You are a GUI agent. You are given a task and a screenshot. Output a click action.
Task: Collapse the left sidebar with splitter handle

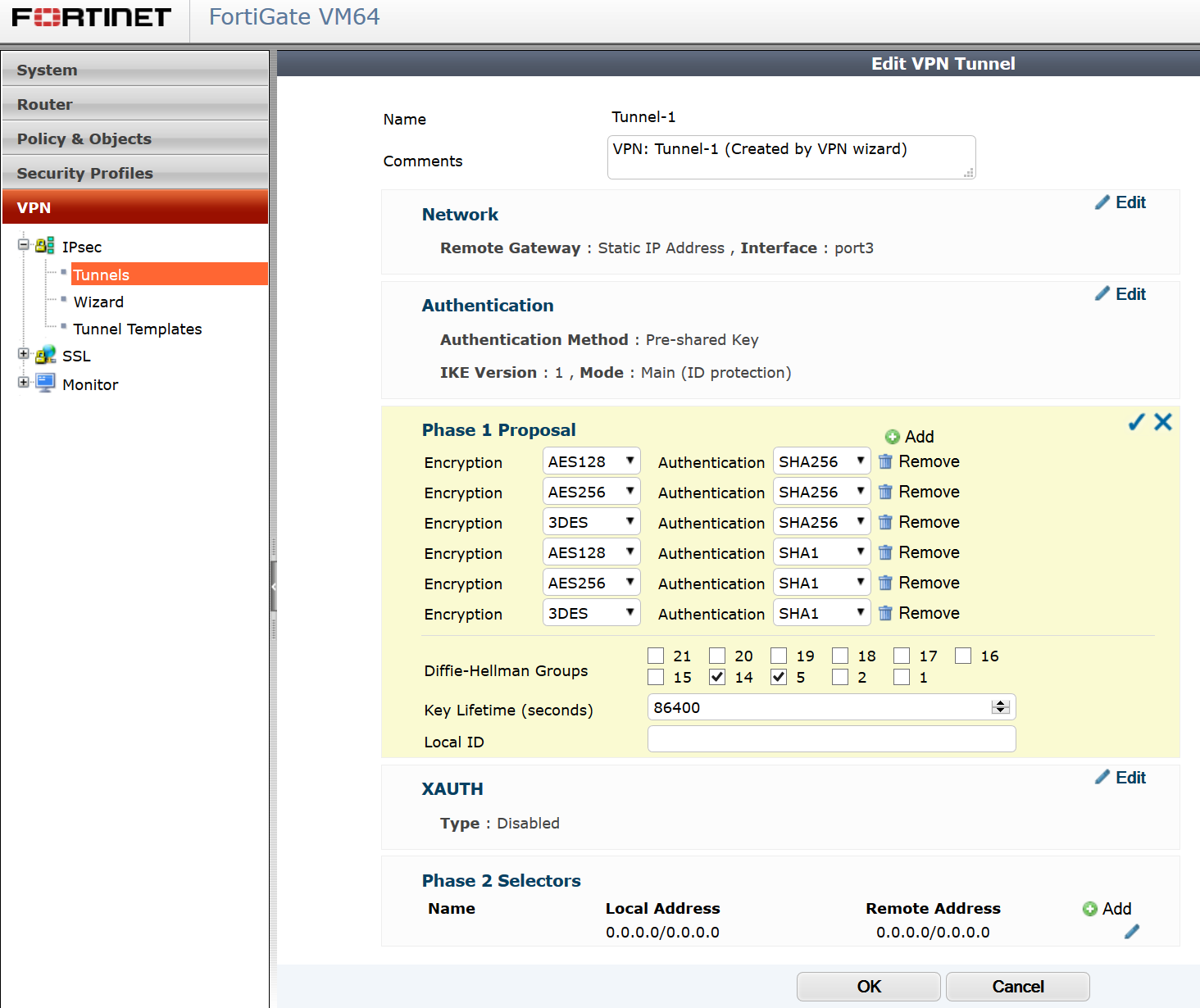(274, 587)
